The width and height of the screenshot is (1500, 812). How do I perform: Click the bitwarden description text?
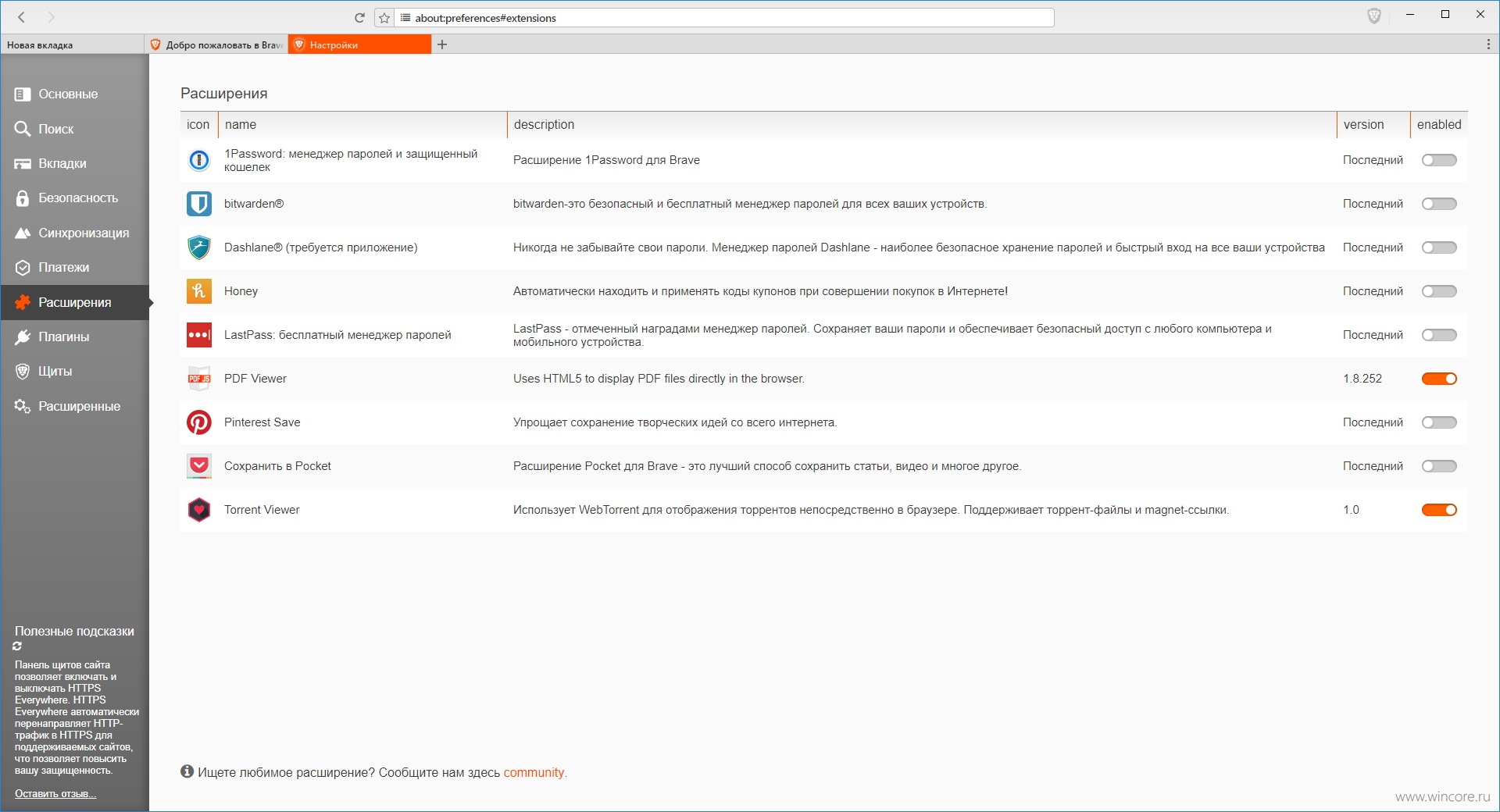[750, 204]
